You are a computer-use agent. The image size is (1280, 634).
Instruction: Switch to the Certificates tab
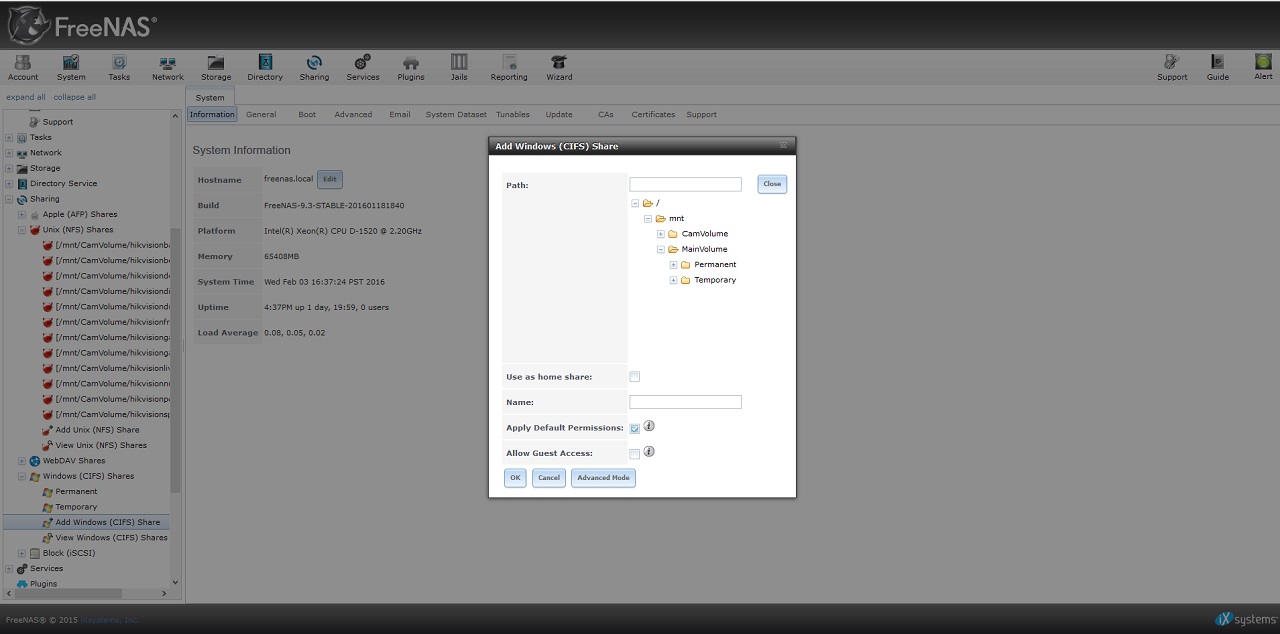pyautogui.click(x=653, y=114)
